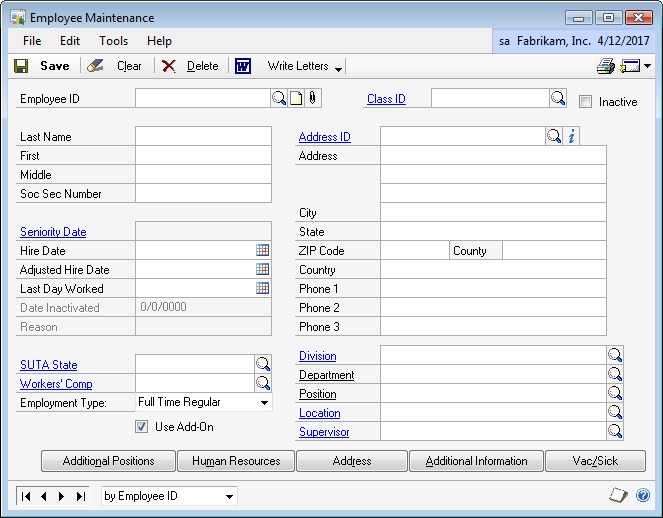663x518 pixels.
Task: Click into the County field
Action: pyautogui.click(x=554, y=250)
